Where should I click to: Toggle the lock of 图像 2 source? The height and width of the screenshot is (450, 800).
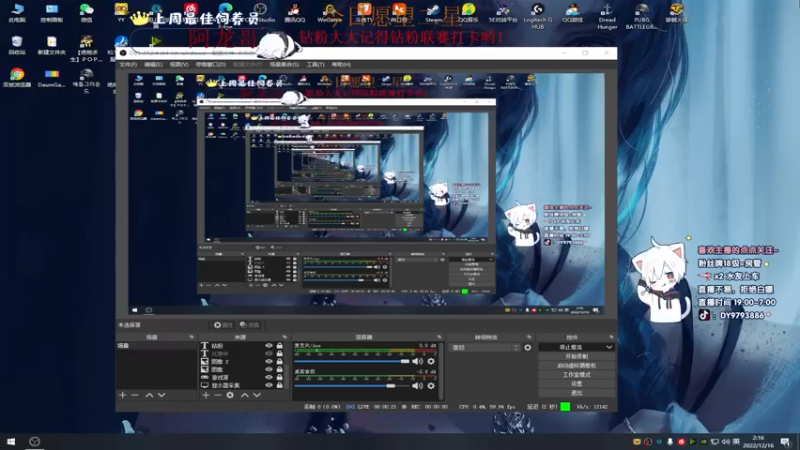tap(280, 362)
